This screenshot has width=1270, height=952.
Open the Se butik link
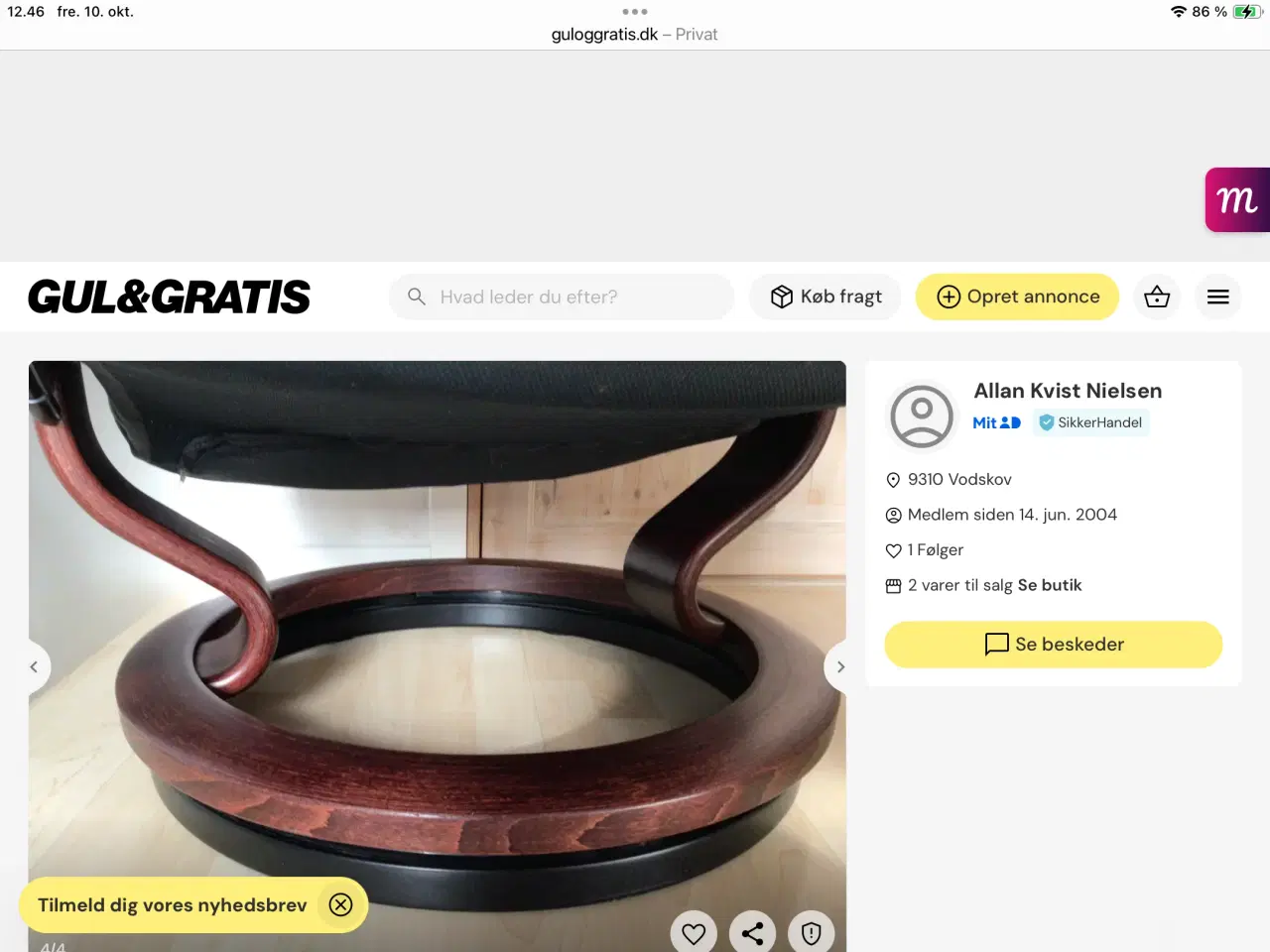[x=1050, y=585]
